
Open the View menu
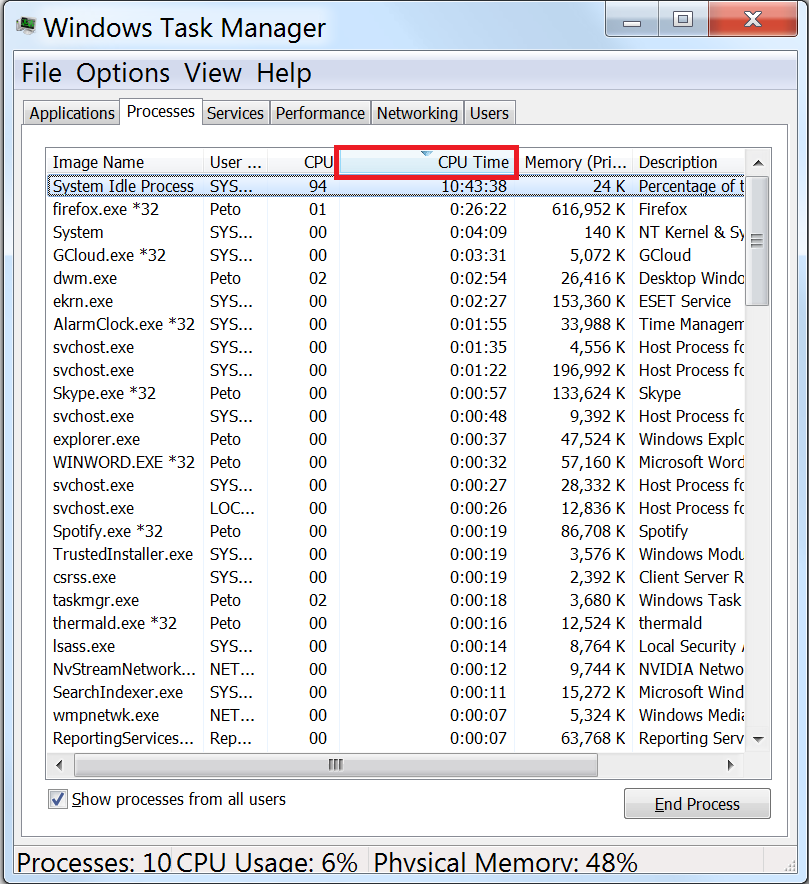pos(213,73)
